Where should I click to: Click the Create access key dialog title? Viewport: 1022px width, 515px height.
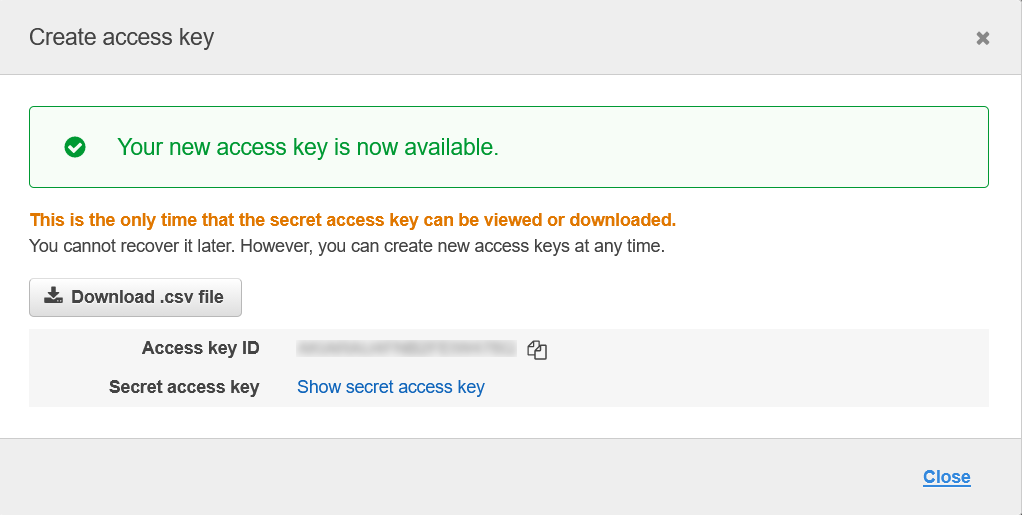click(x=121, y=37)
